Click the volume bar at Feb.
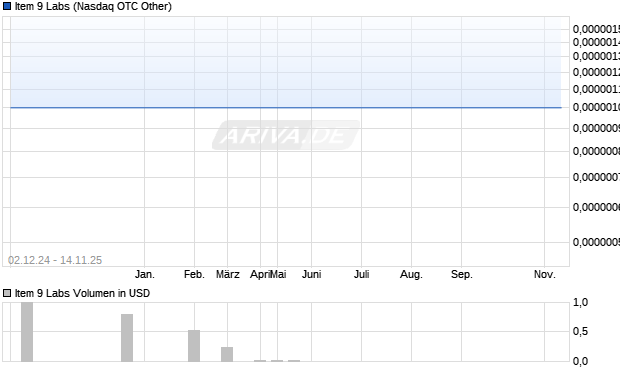 [x=194, y=346]
